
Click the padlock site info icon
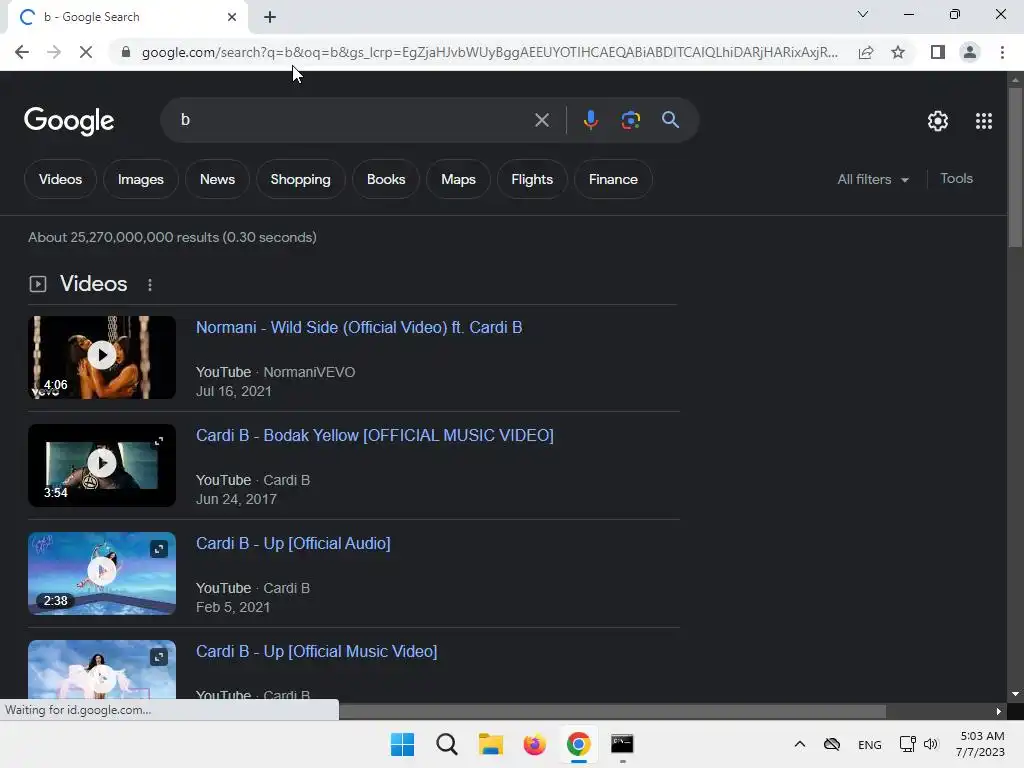pos(126,52)
